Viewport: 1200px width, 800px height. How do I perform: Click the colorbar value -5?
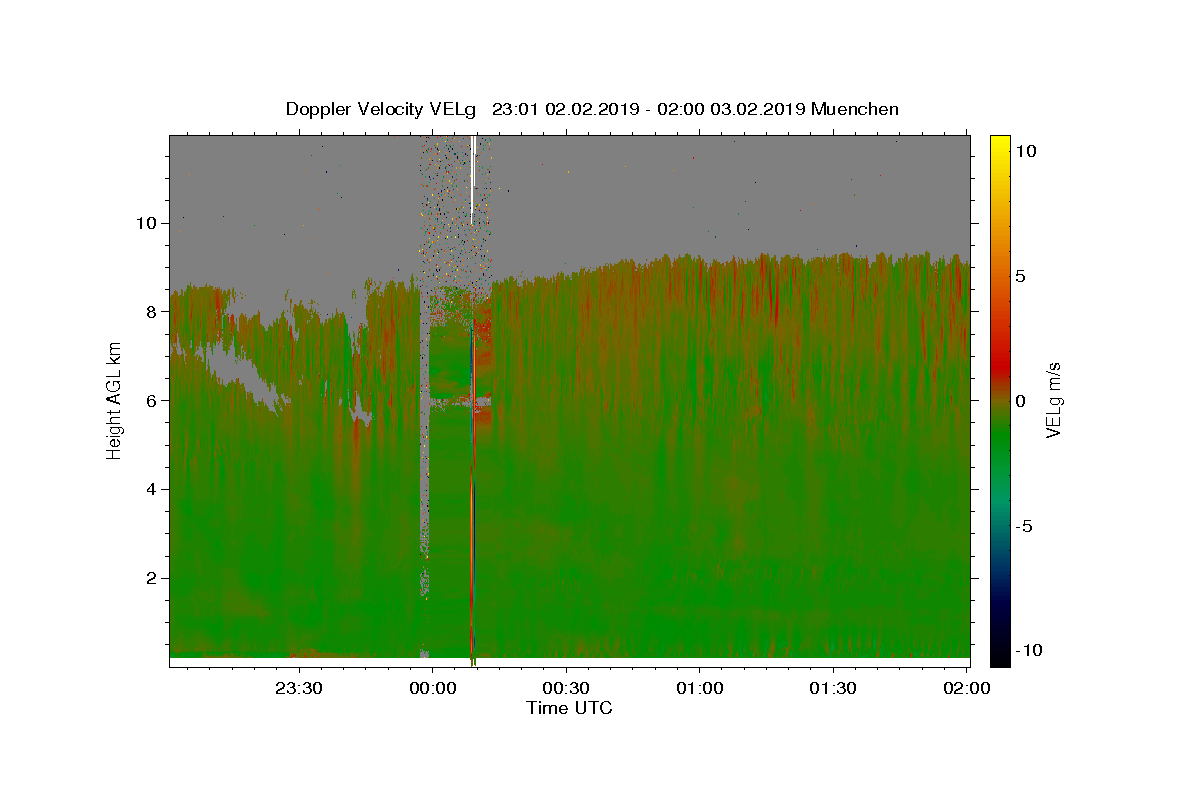click(1026, 526)
